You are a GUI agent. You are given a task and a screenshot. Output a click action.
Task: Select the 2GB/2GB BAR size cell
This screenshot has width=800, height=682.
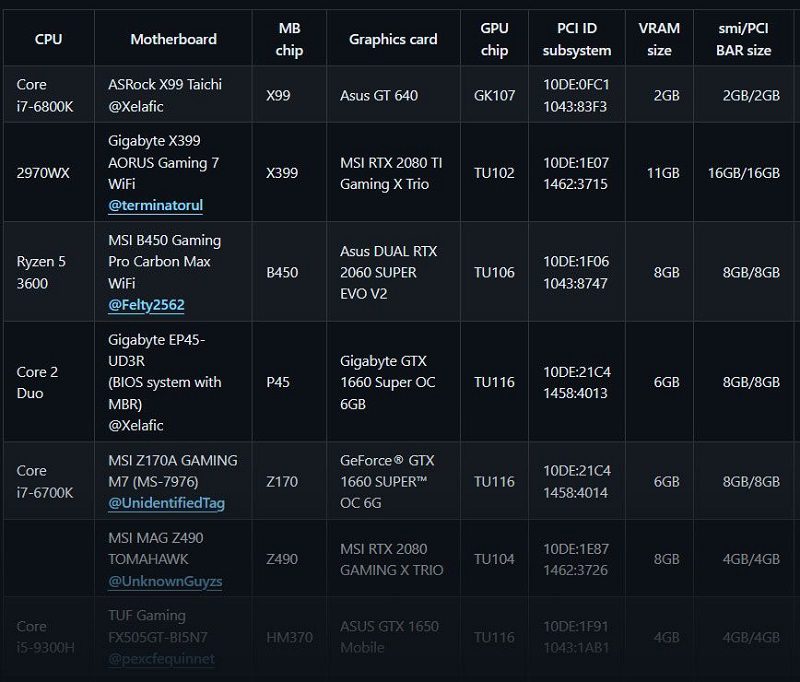(x=743, y=95)
